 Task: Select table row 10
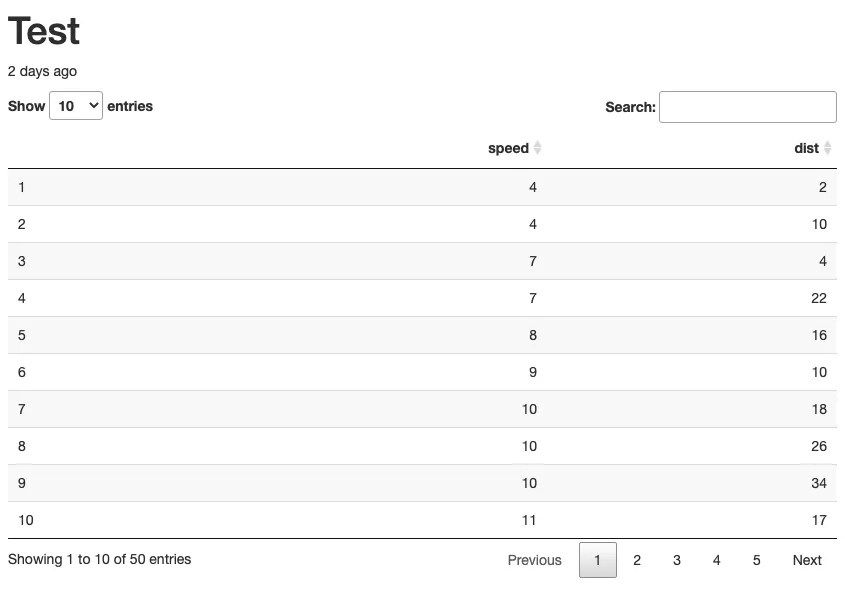[x=26, y=520]
